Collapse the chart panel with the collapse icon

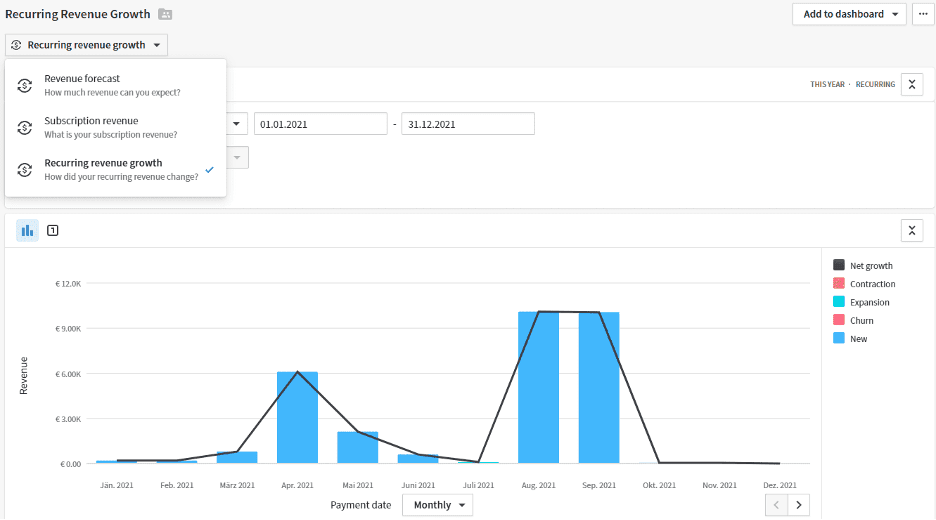tap(912, 230)
